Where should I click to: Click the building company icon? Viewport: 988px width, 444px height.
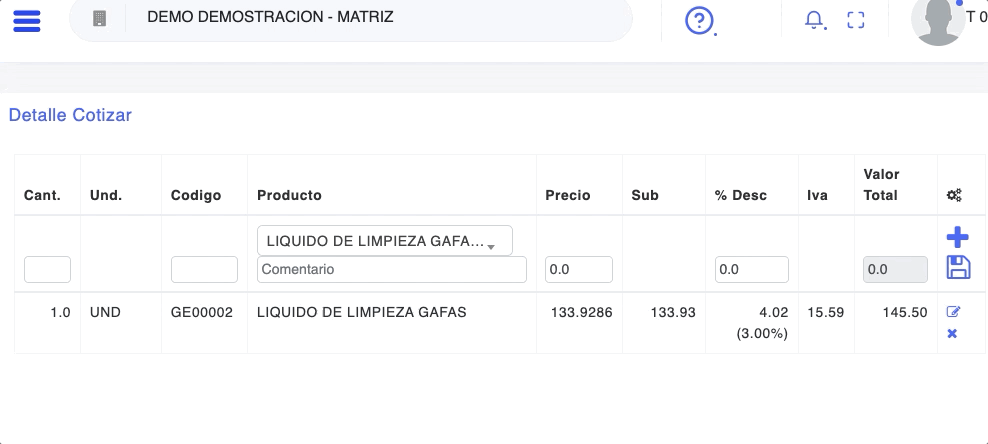click(x=98, y=19)
